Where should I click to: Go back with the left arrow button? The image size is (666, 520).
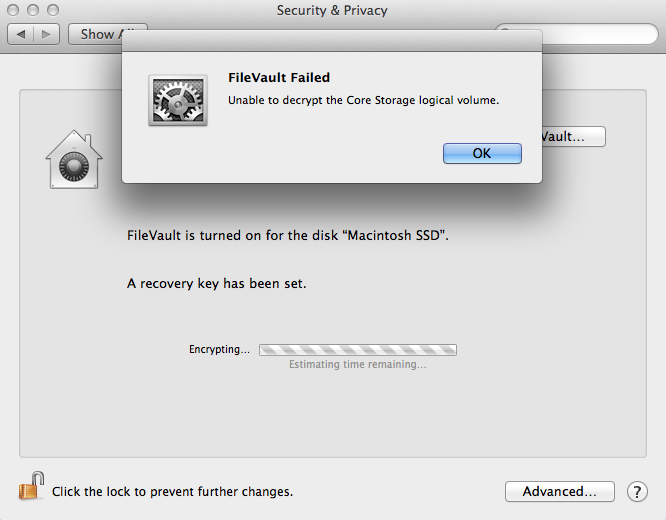pyautogui.click(x=21, y=34)
